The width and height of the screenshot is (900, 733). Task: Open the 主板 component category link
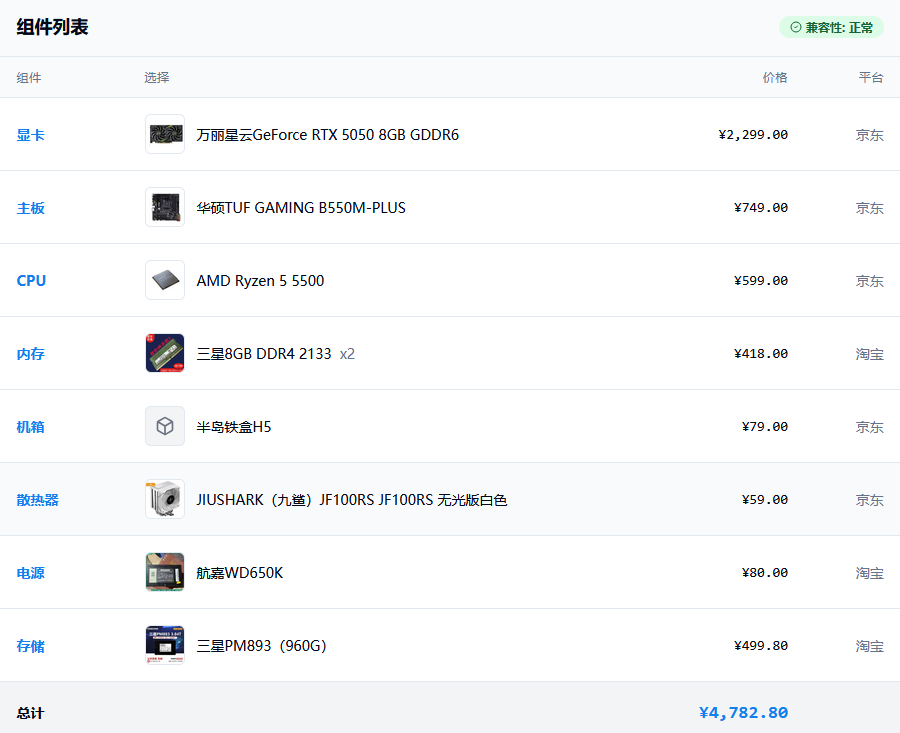30,208
